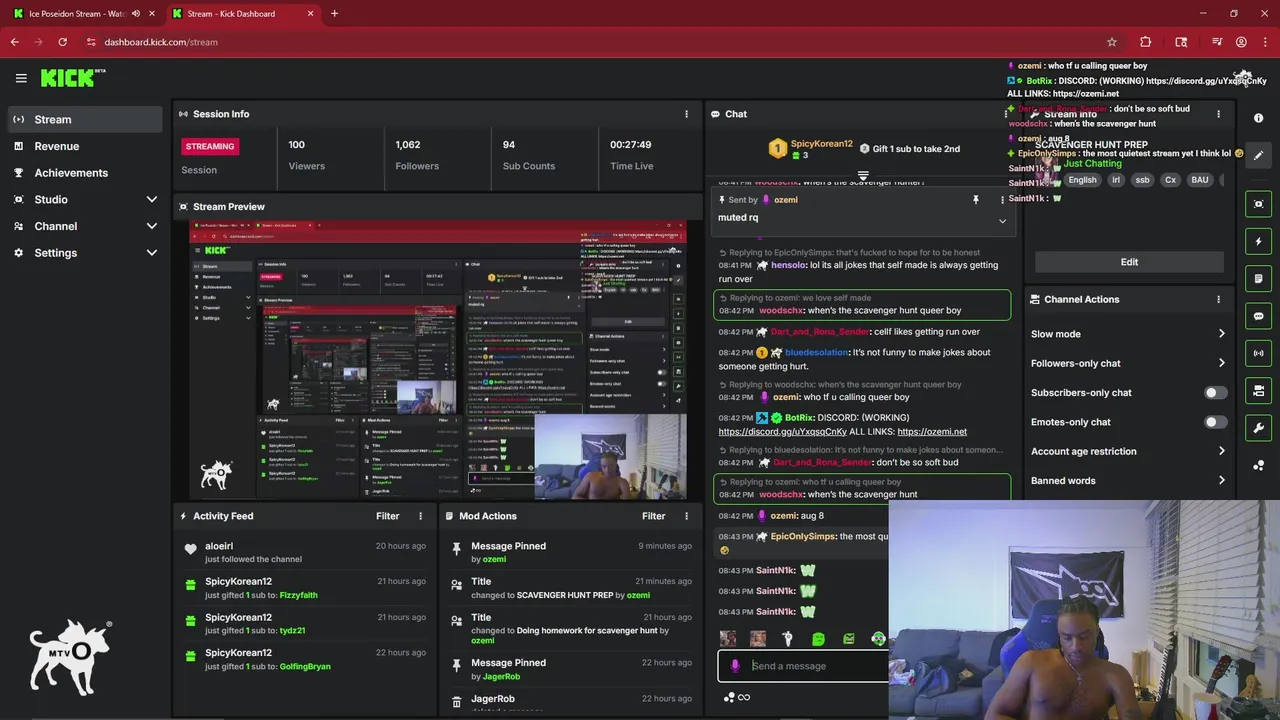Click the browser address bar
Image resolution: width=1280 pixels, height=720 pixels.
click(x=590, y=42)
